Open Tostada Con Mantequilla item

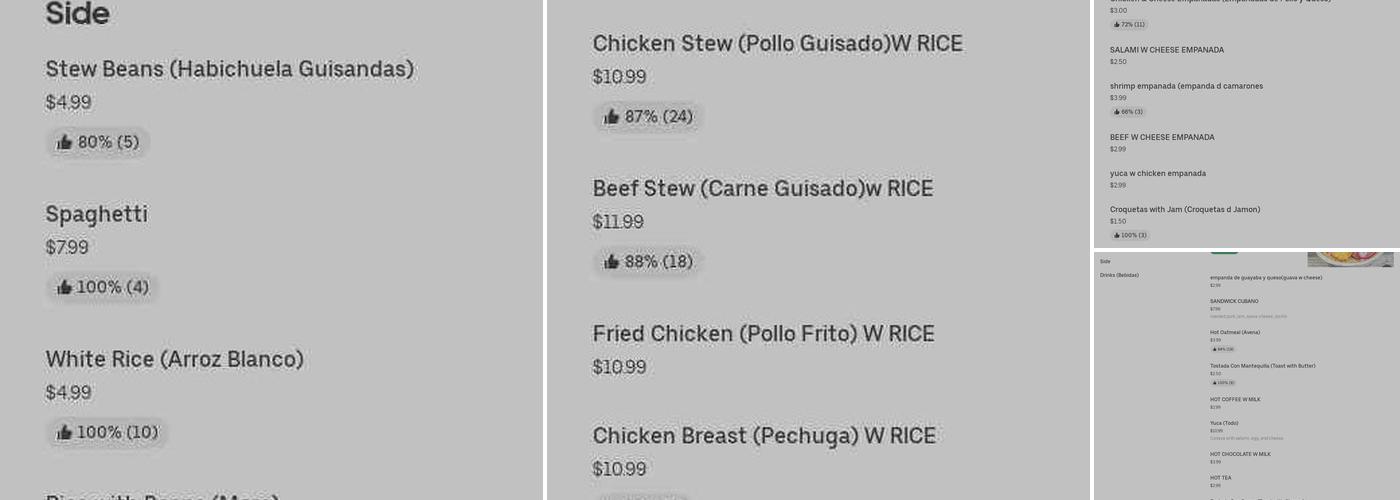click(1262, 366)
